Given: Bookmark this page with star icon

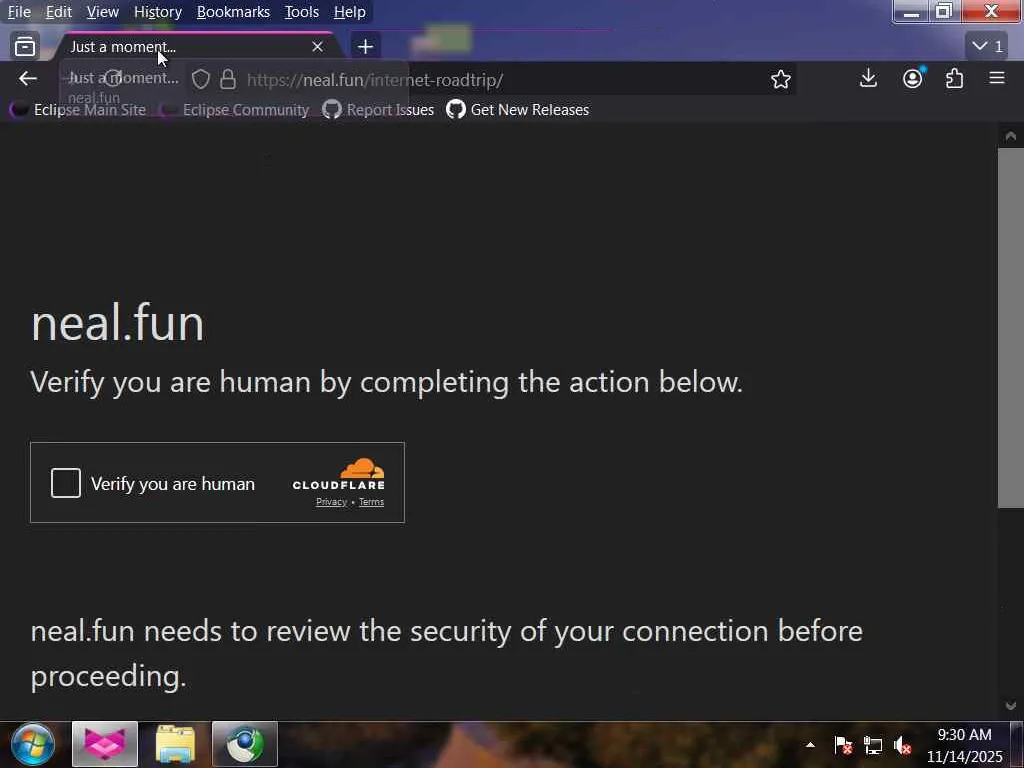Looking at the screenshot, I should coord(780,80).
